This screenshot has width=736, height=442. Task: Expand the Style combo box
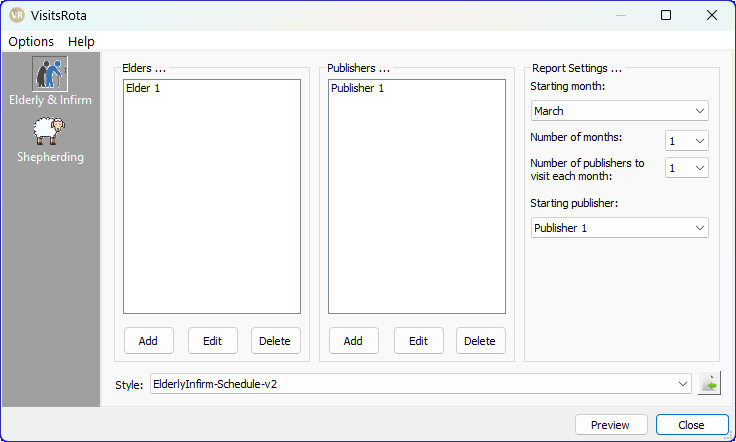pyautogui.click(x=420, y=384)
